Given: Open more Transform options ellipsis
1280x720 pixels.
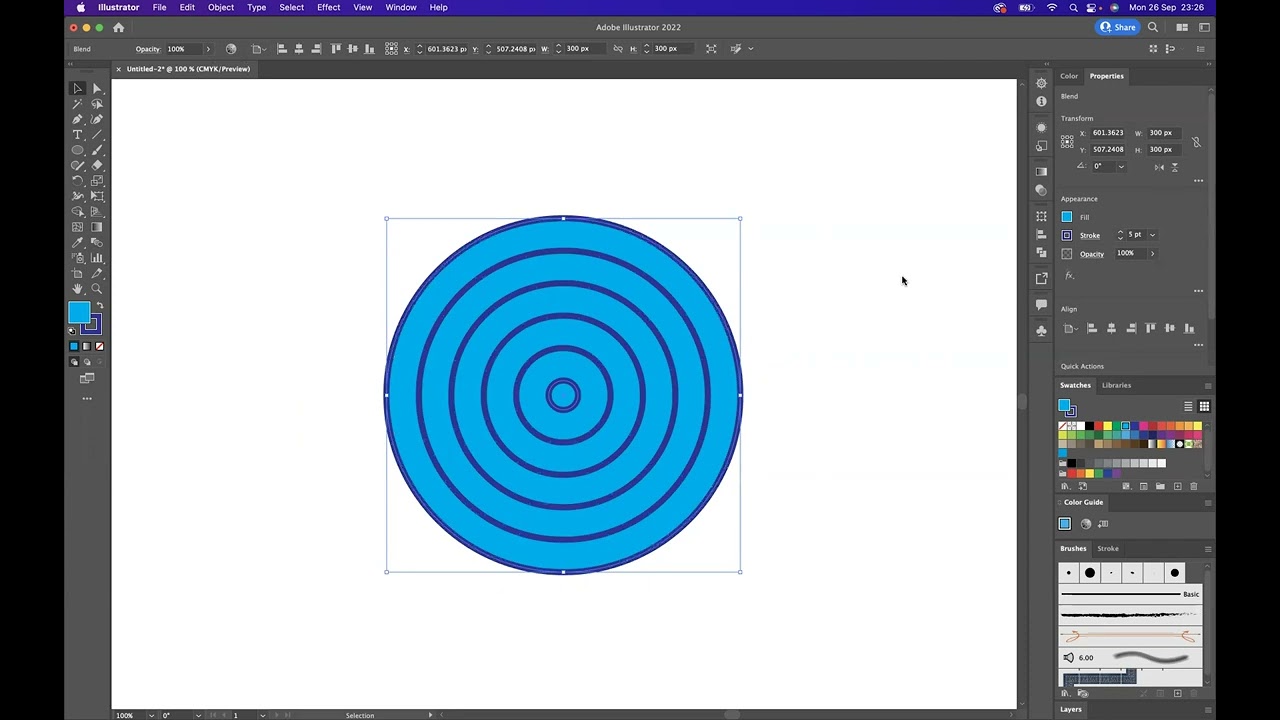Looking at the screenshot, I should [x=1198, y=181].
